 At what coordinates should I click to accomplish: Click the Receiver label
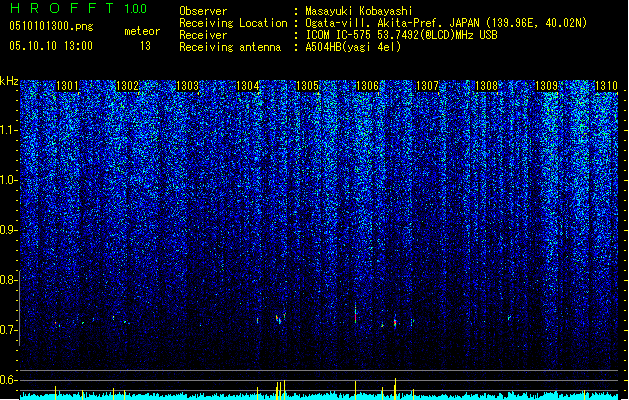coord(203,35)
